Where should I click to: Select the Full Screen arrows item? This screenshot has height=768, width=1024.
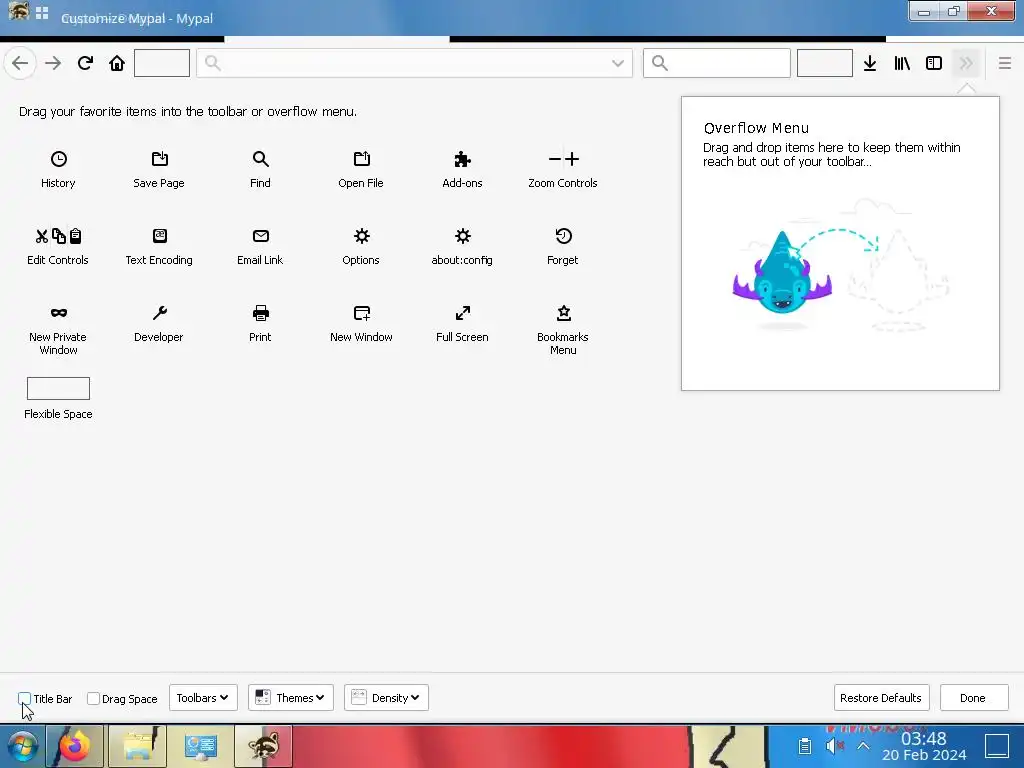tap(462, 323)
